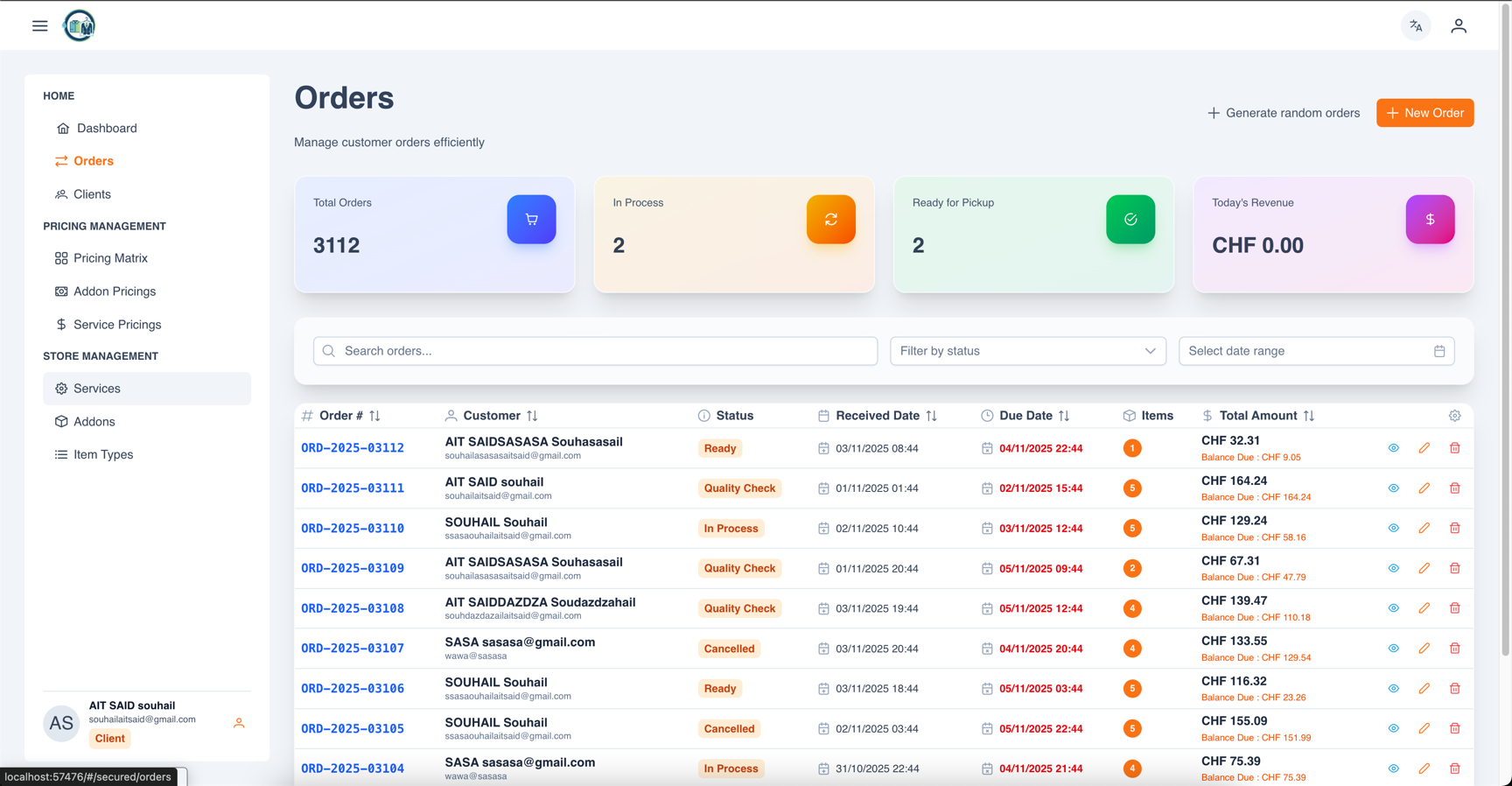
Task: Open Services in sidebar
Action: (x=147, y=389)
